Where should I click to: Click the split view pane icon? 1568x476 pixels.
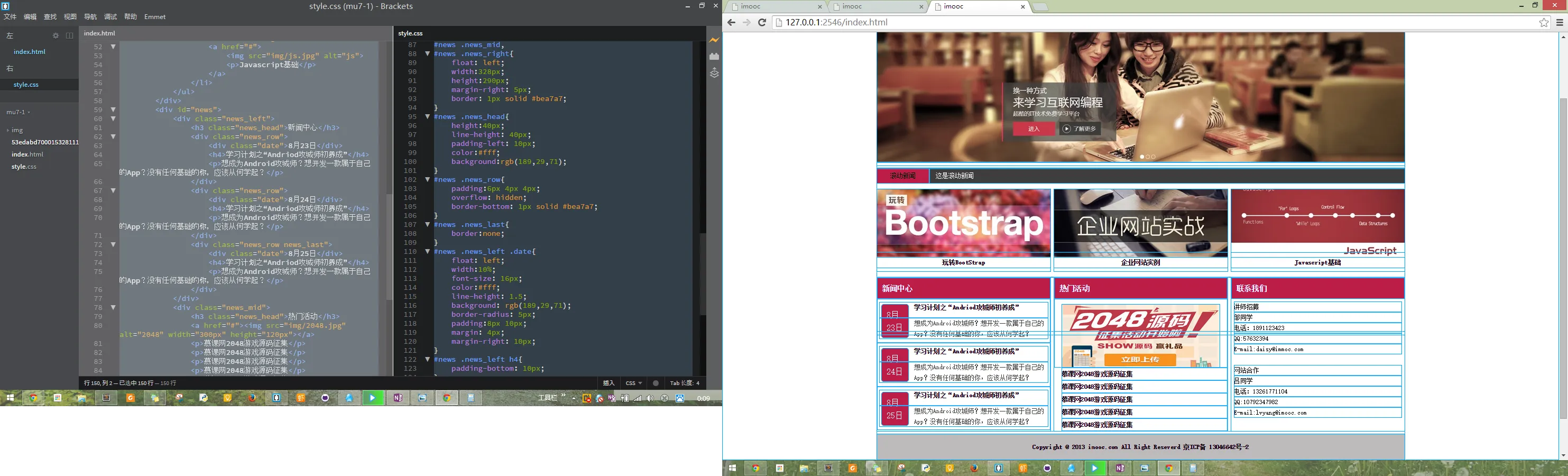pos(69,36)
